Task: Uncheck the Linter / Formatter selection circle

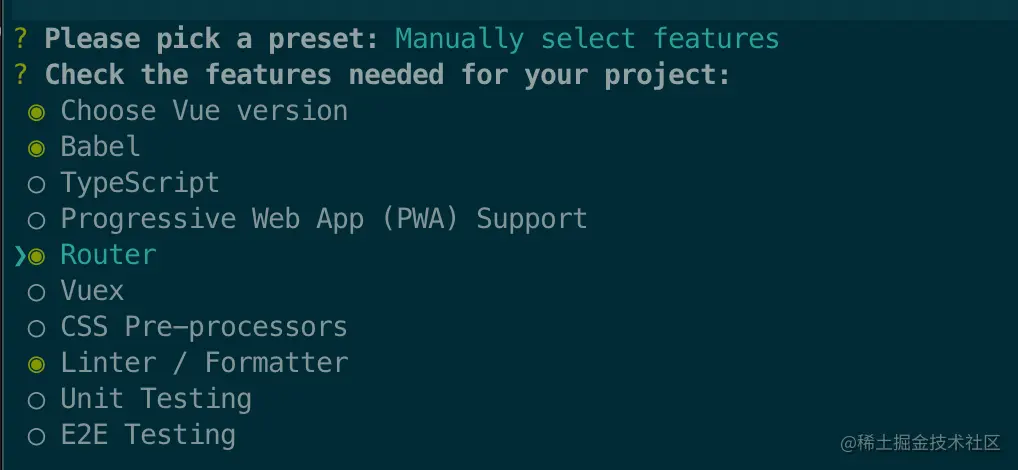Action: (x=36, y=365)
